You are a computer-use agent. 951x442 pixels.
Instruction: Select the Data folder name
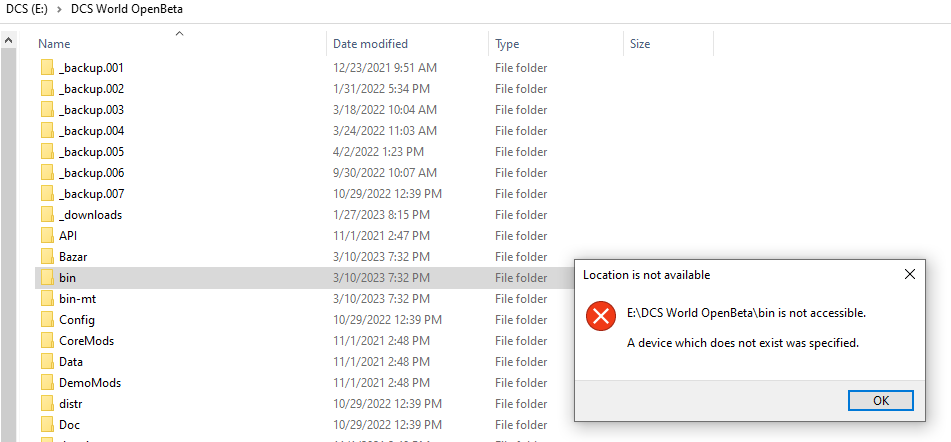coord(71,362)
